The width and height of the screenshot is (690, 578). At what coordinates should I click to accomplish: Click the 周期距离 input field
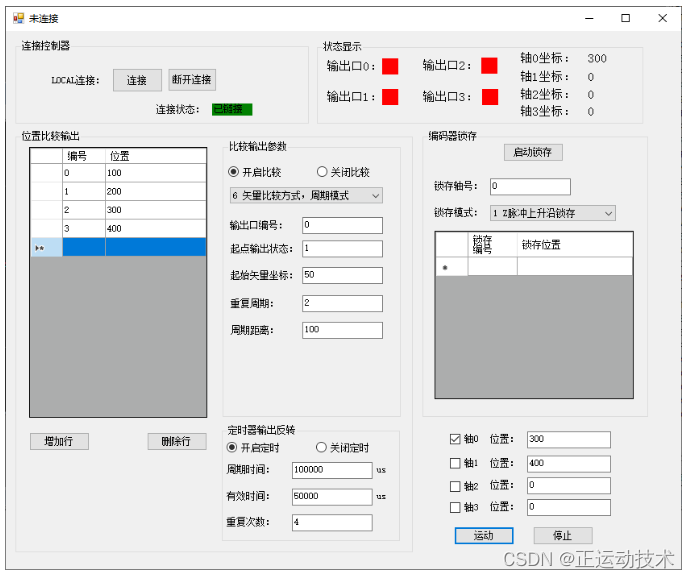point(342,330)
